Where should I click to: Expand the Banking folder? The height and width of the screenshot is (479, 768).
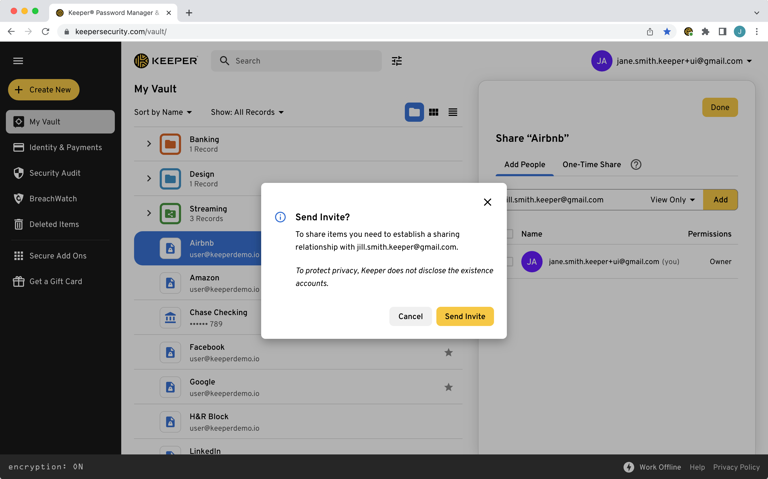pos(149,144)
